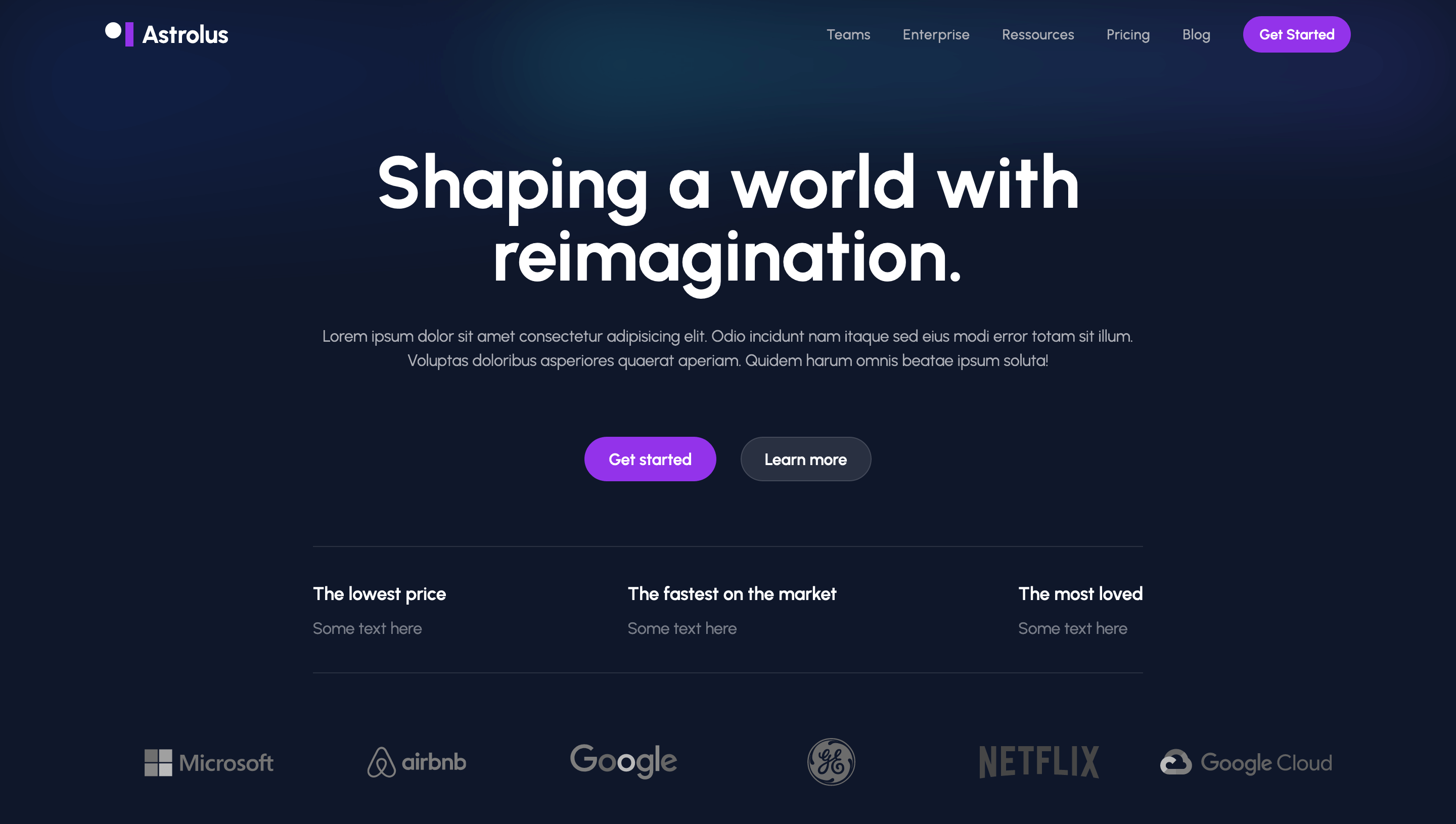Click the Teams navigation menu item

click(x=848, y=34)
